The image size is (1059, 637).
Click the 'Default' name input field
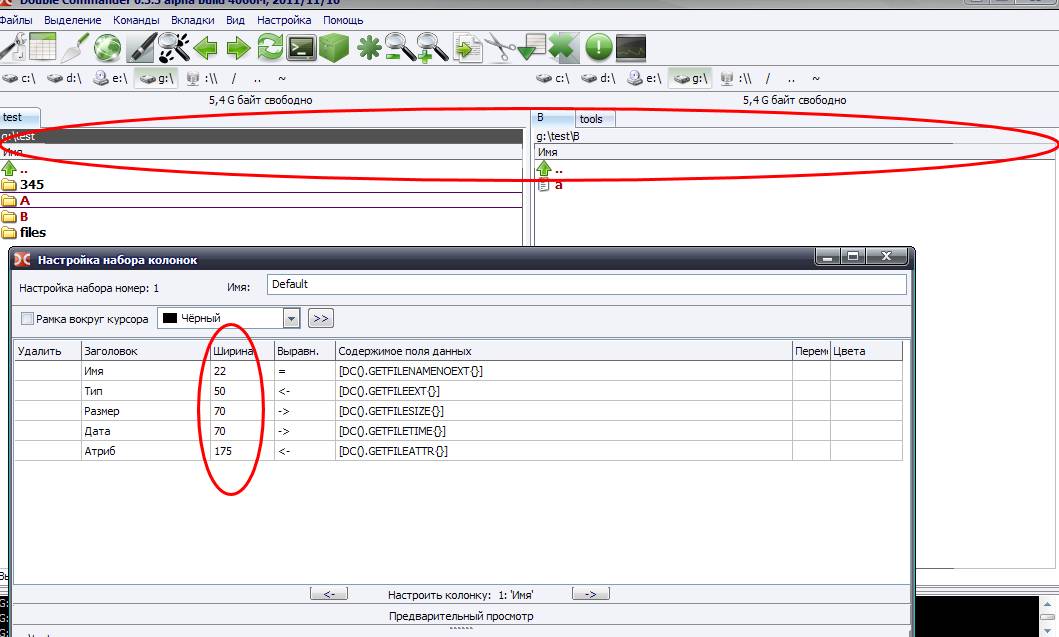586,285
